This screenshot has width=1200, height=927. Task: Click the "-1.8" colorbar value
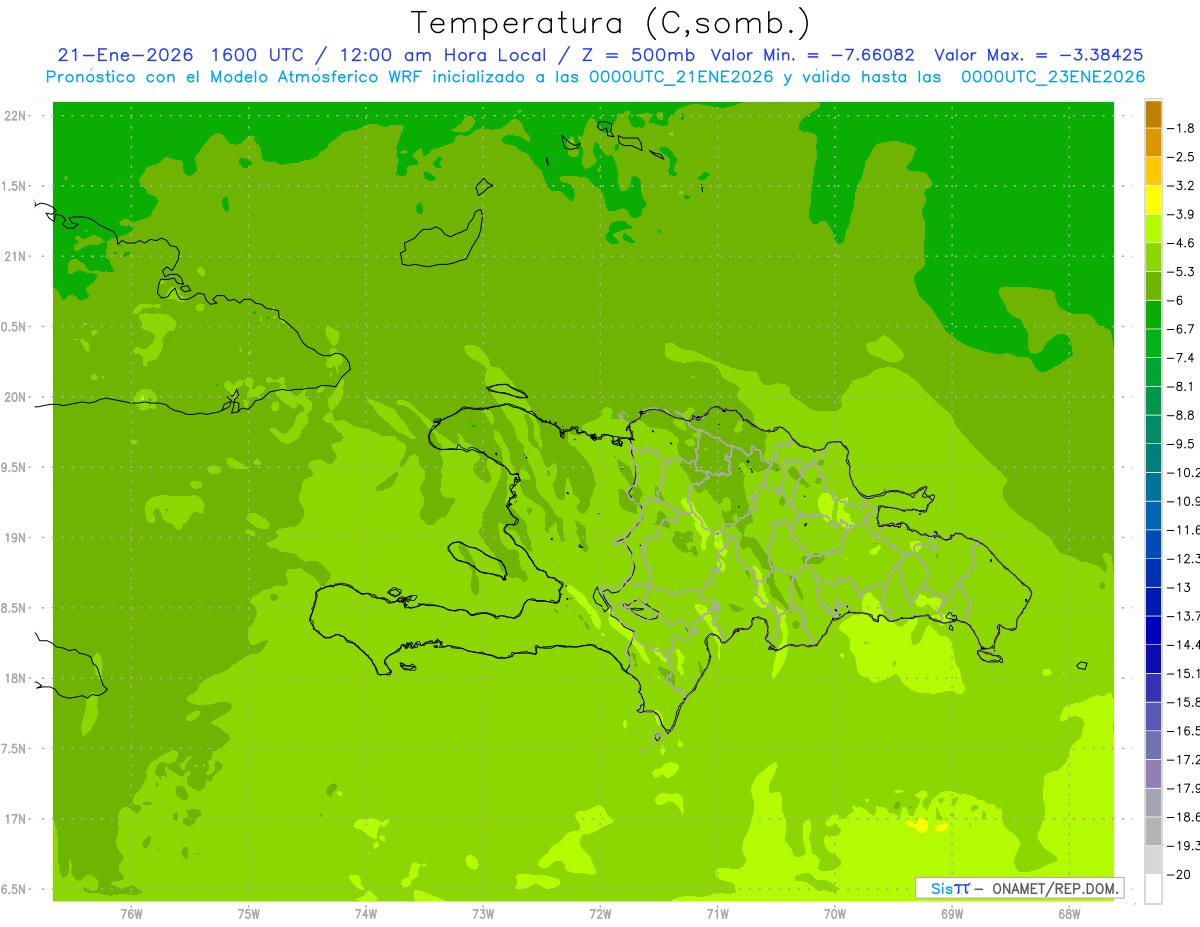(x=1181, y=128)
